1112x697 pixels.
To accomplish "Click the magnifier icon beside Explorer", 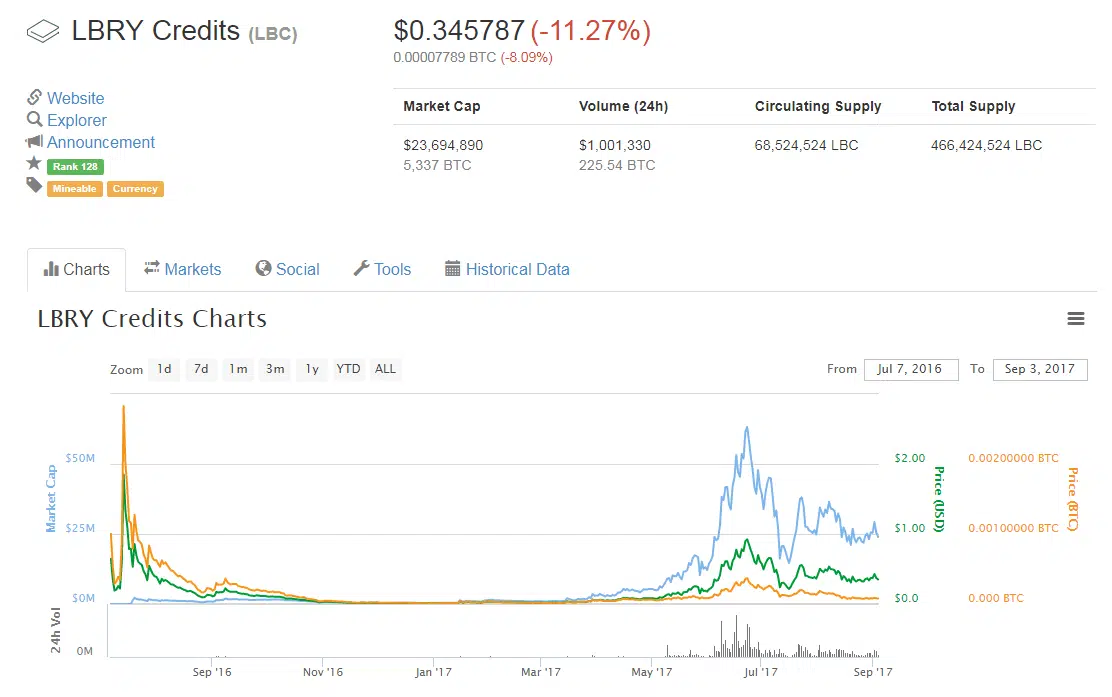I will tap(34, 119).
